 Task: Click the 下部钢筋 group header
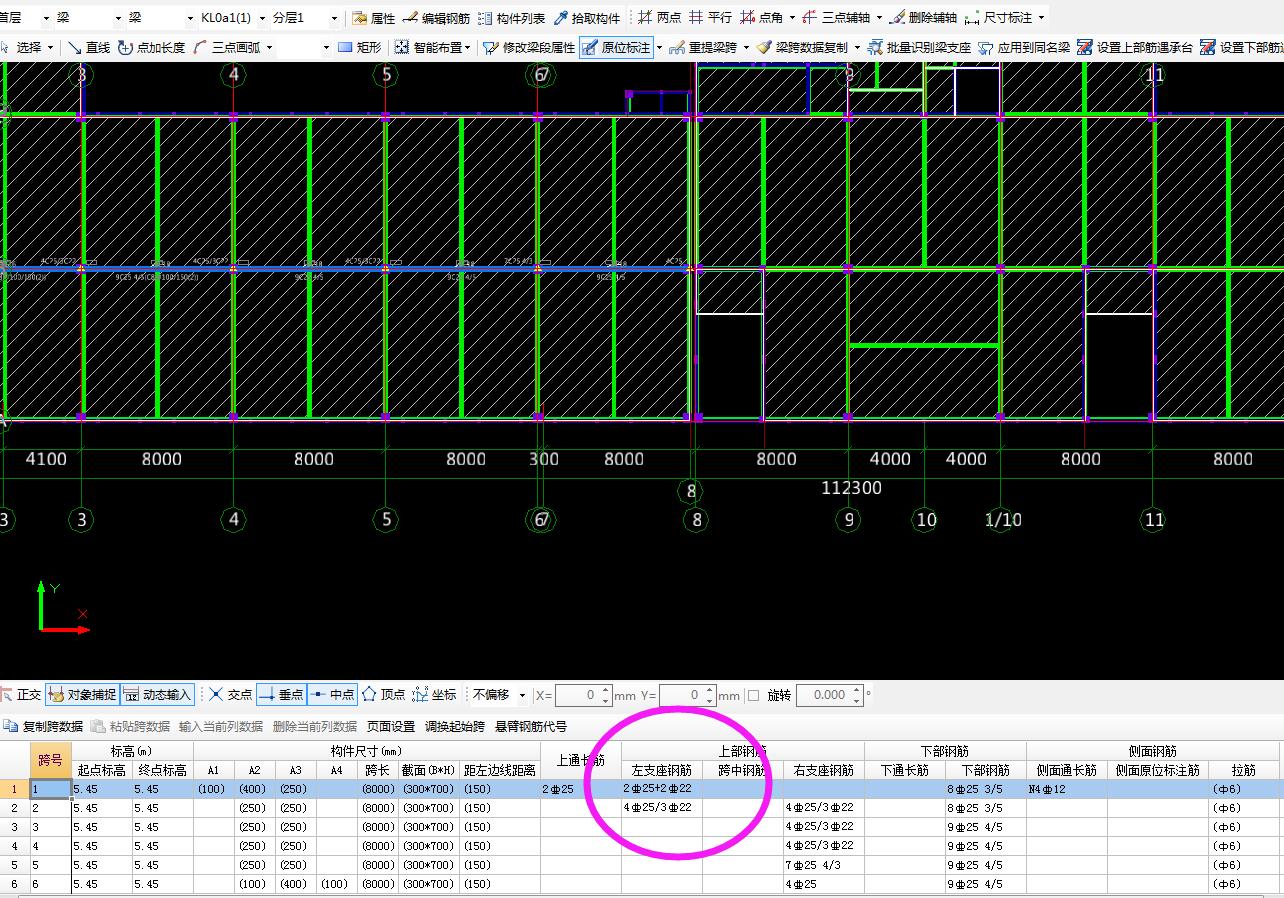[945, 751]
